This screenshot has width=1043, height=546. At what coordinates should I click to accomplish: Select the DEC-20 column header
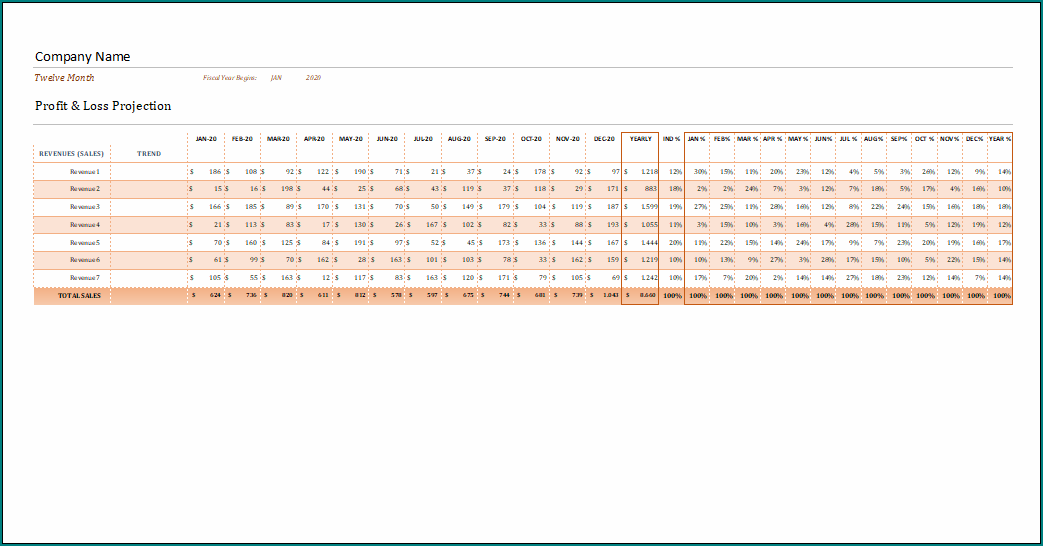pyautogui.click(x=604, y=139)
